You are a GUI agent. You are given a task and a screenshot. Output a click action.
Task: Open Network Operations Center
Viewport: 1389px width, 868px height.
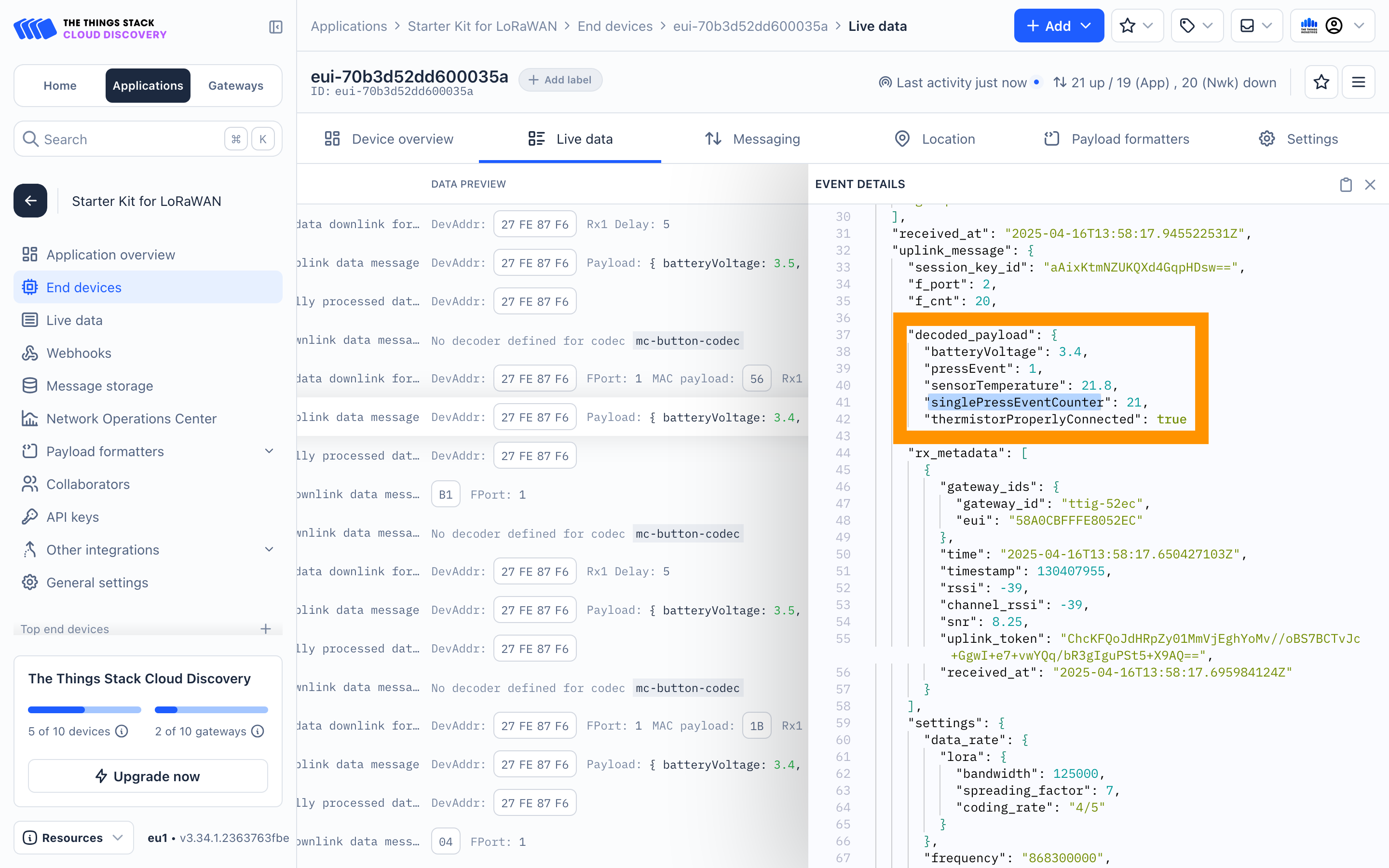(x=131, y=419)
